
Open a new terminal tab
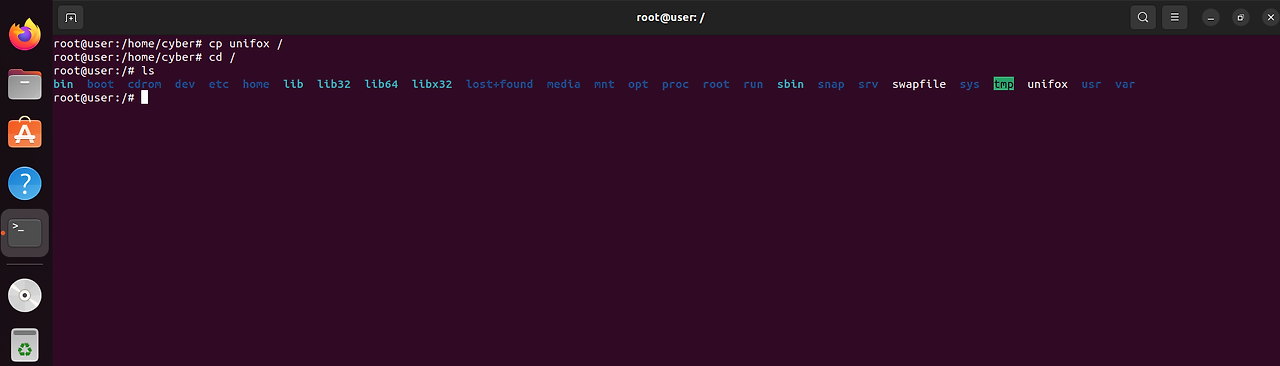point(70,17)
